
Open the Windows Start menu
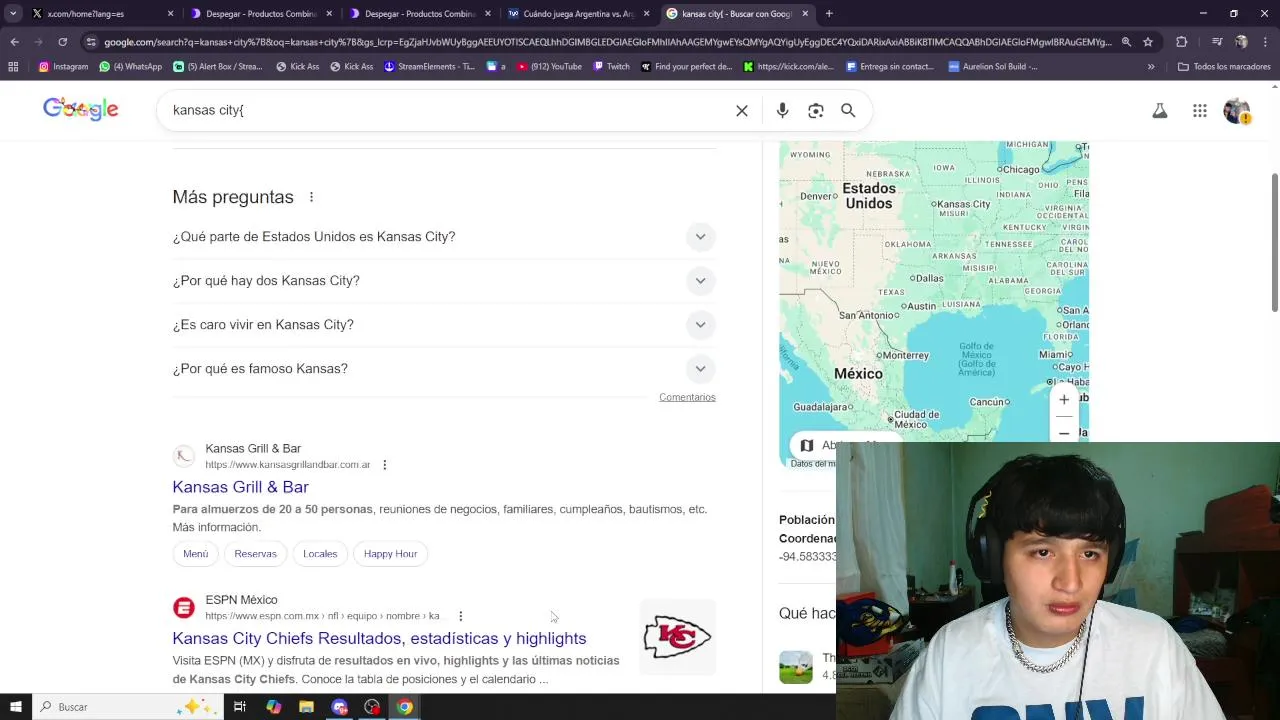tap(15, 707)
